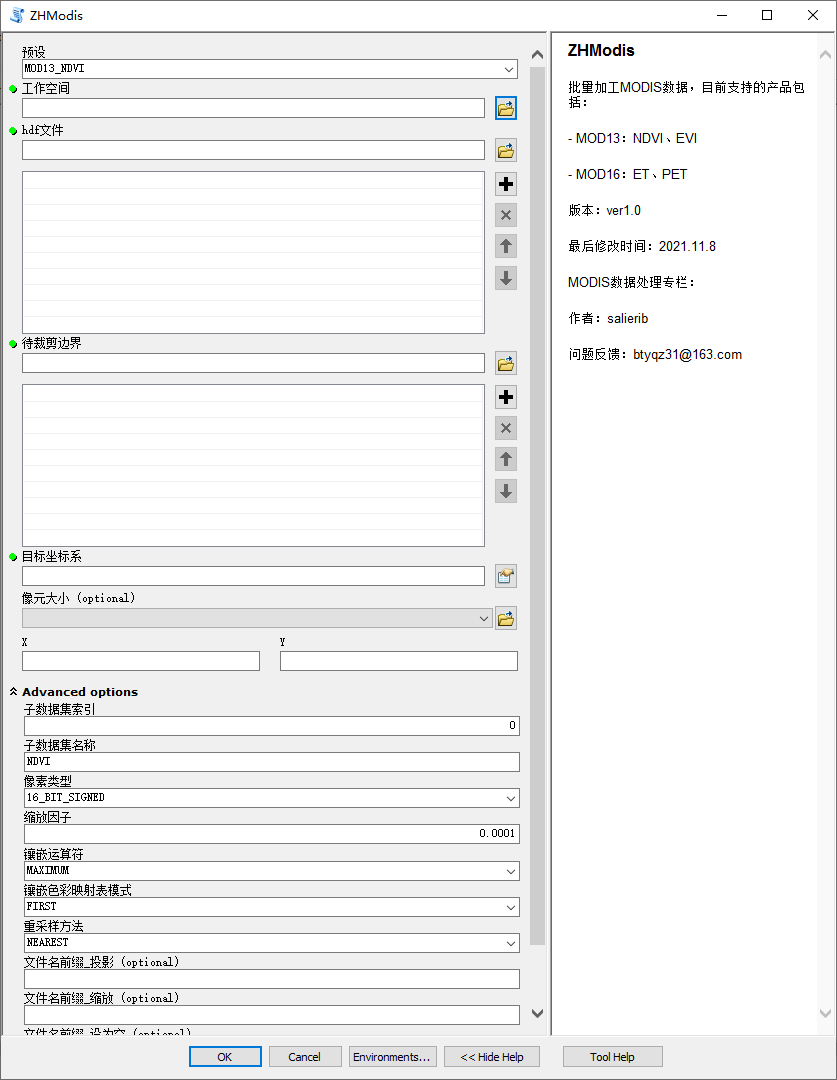This screenshot has width=837, height=1080.
Task: Open the workspace (工作空间) folder browser
Action: click(506, 108)
